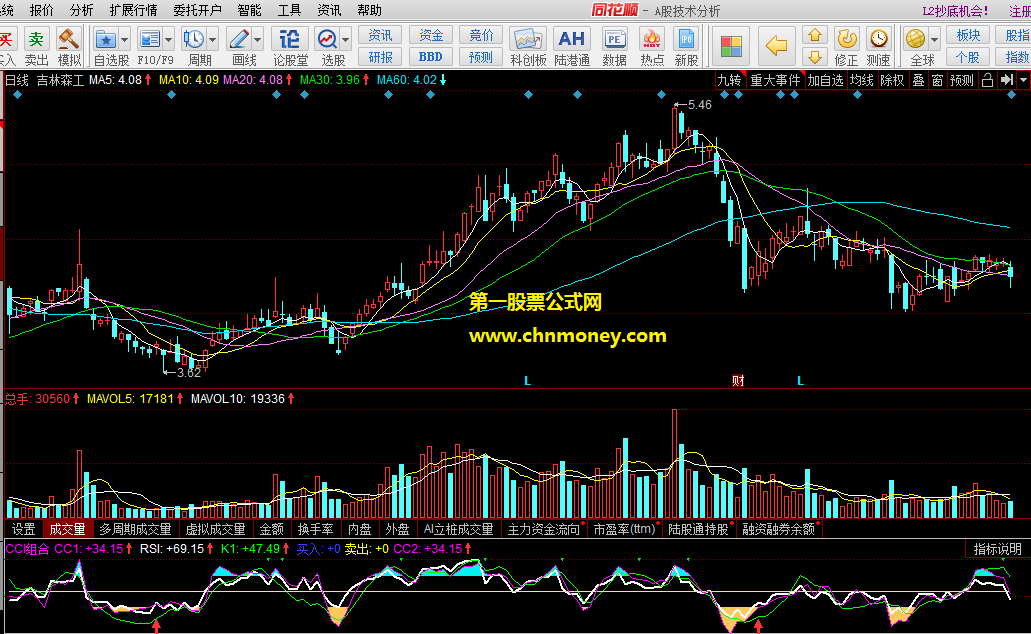Click the L2抄底机会 promotional link

point(955,11)
